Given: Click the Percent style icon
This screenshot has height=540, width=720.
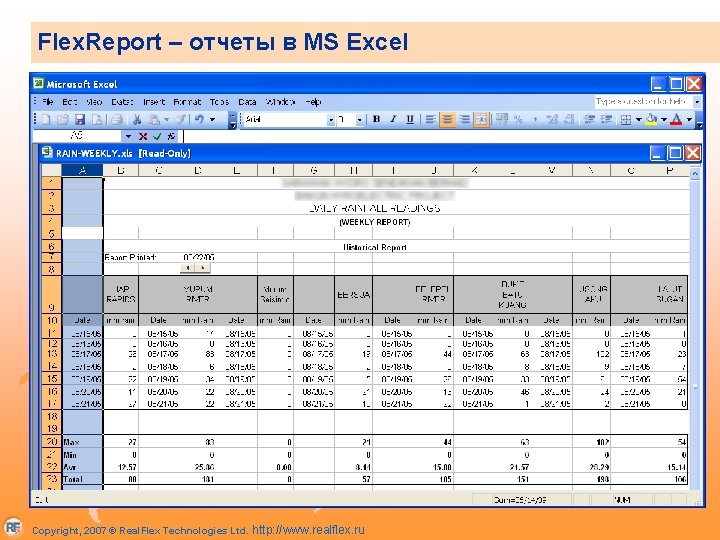Looking at the screenshot, I should 518,119.
